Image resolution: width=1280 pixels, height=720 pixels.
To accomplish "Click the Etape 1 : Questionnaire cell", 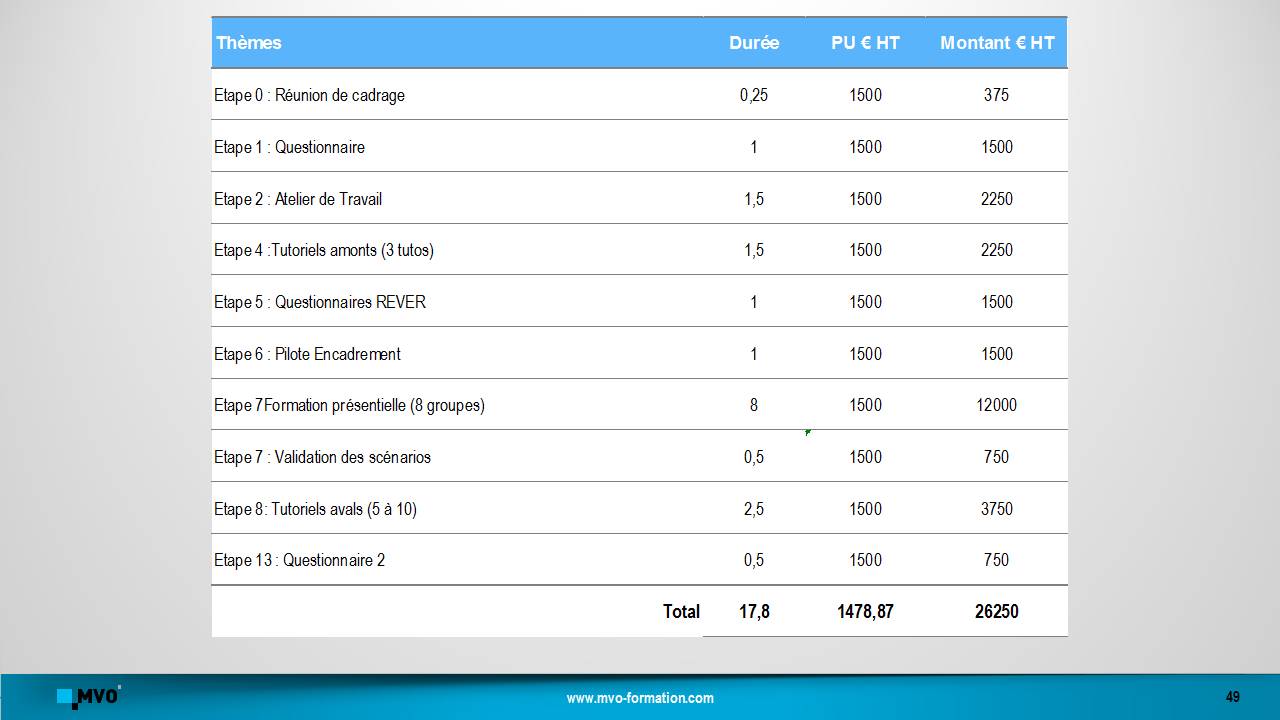I will [x=289, y=147].
